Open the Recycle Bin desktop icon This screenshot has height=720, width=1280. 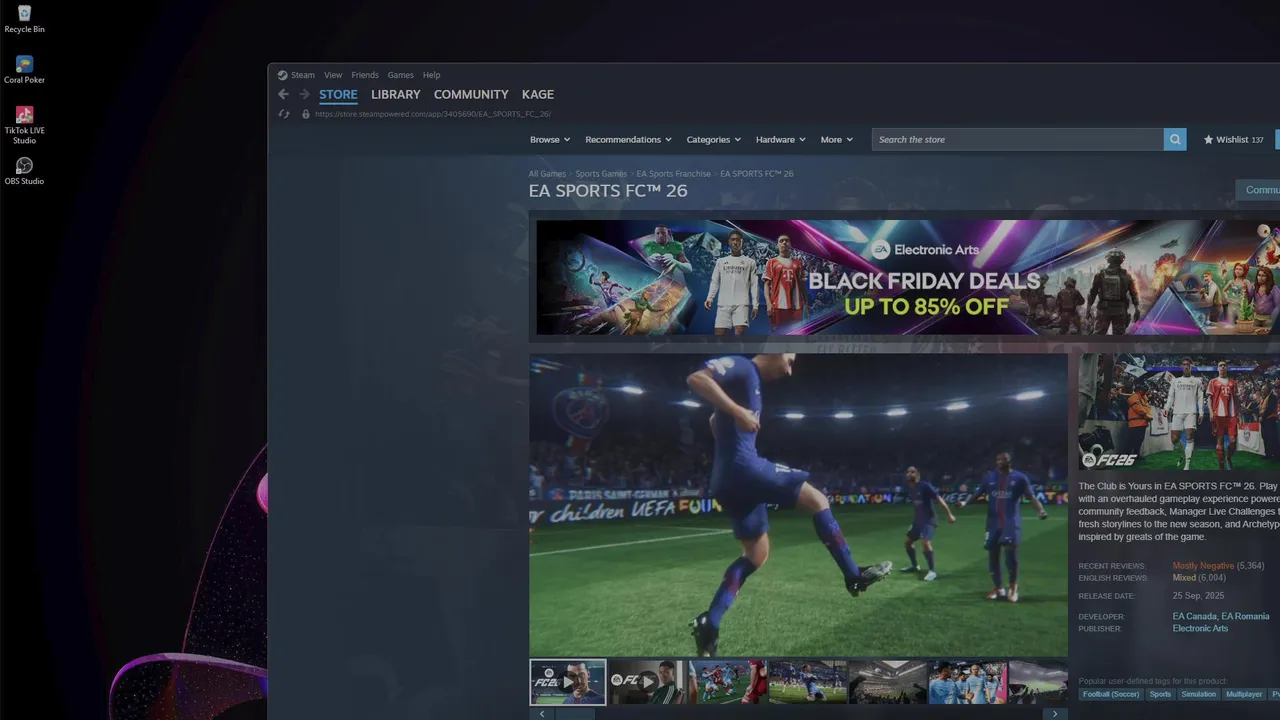(24, 19)
